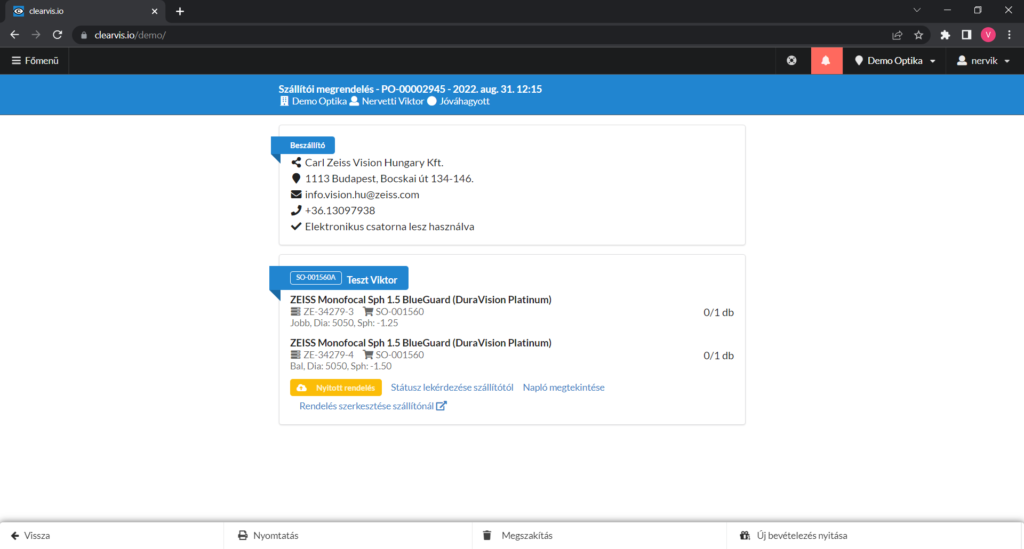The image size is (1024, 549).
Task: Click the SO-001560A order badge
Action: [x=315, y=277]
